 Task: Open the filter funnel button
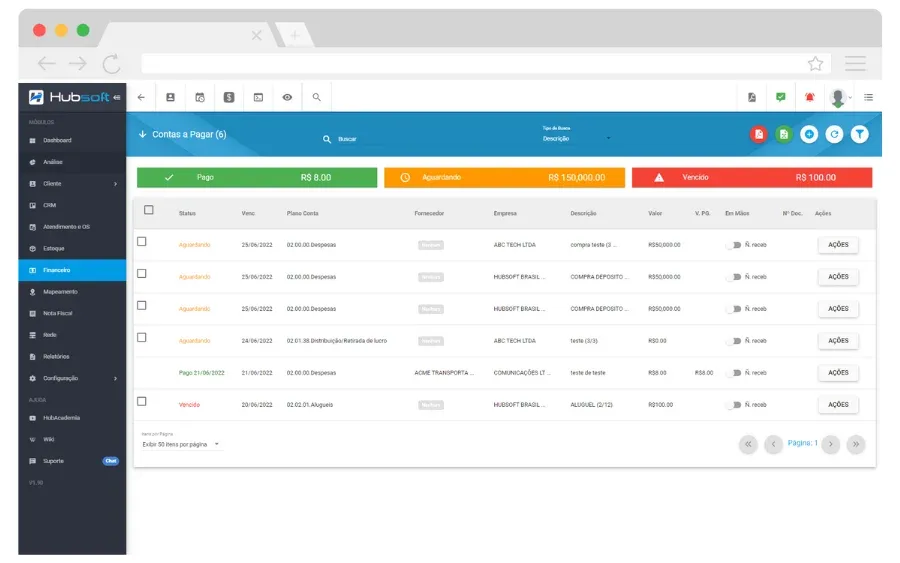(860, 134)
